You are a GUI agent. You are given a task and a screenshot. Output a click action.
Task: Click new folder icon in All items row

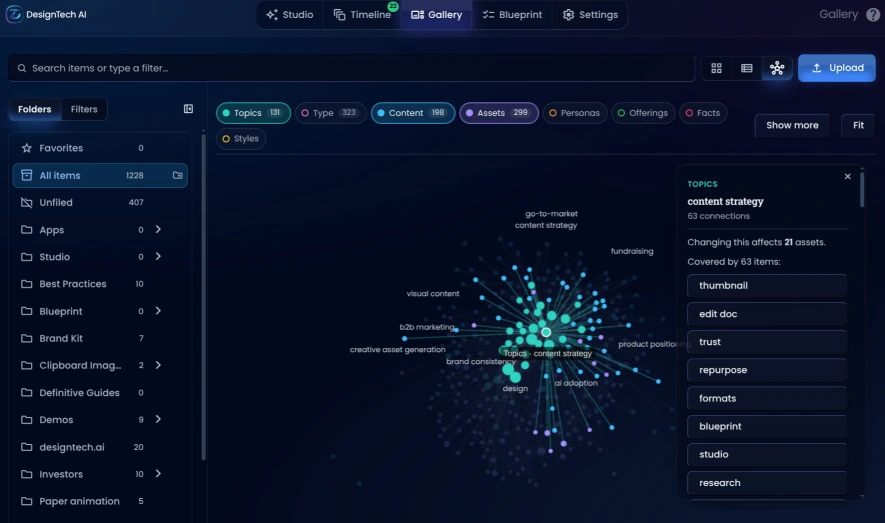click(x=177, y=175)
